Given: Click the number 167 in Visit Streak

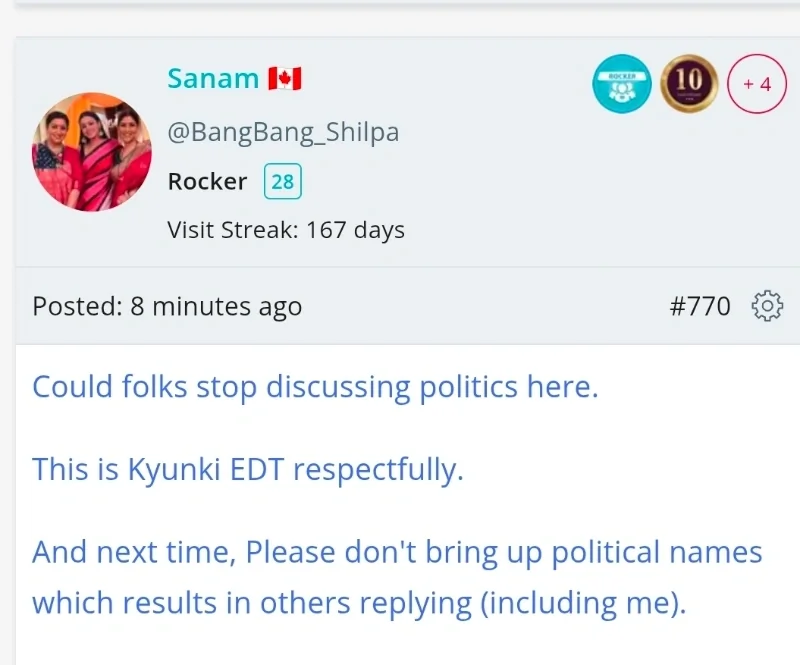Looking at the screenshot, I should point(326,230).
